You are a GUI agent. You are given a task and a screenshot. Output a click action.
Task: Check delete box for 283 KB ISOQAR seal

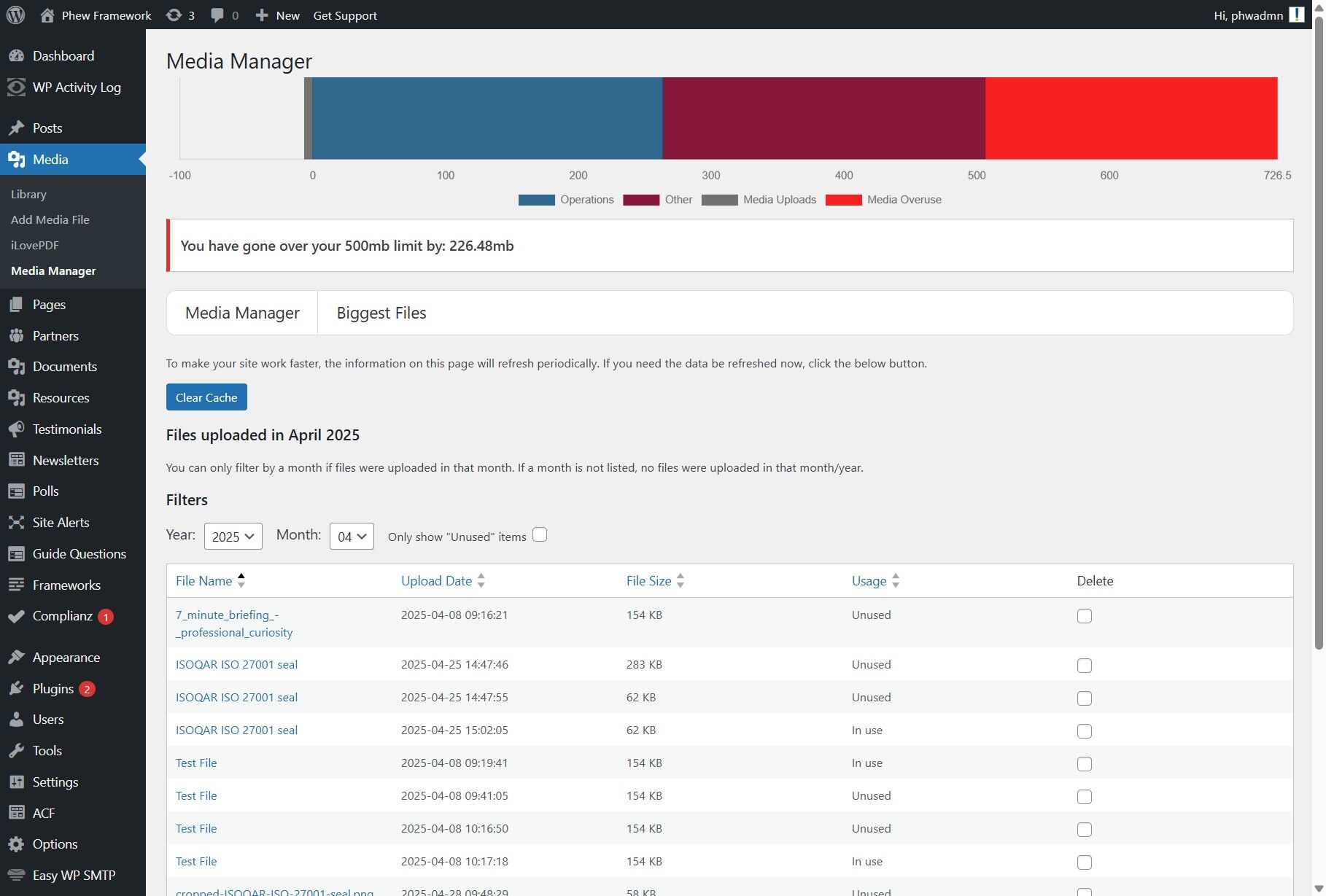coord(1085,666)
